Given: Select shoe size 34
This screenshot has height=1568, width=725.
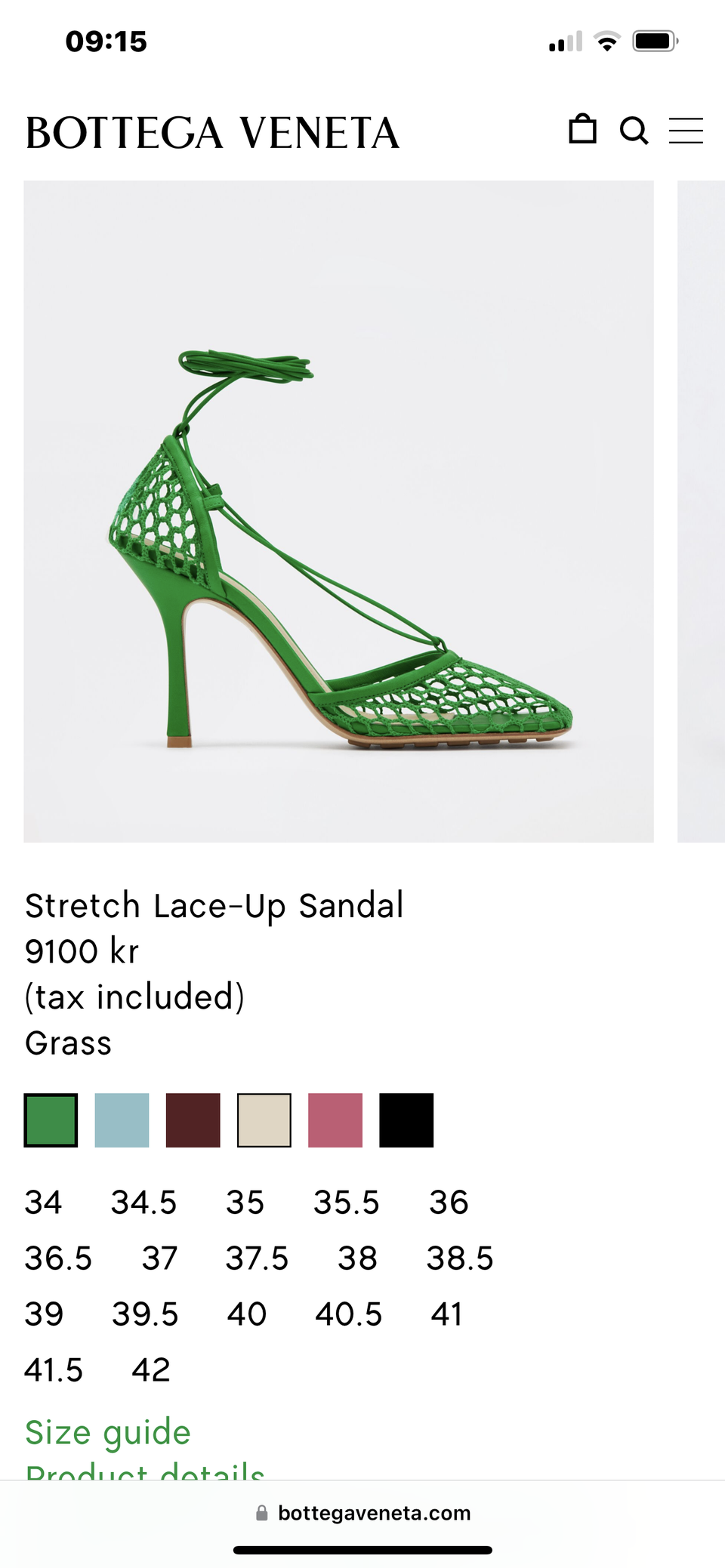Looking at the screenshot, I should pyautogui.click(x=43, y=1203).
